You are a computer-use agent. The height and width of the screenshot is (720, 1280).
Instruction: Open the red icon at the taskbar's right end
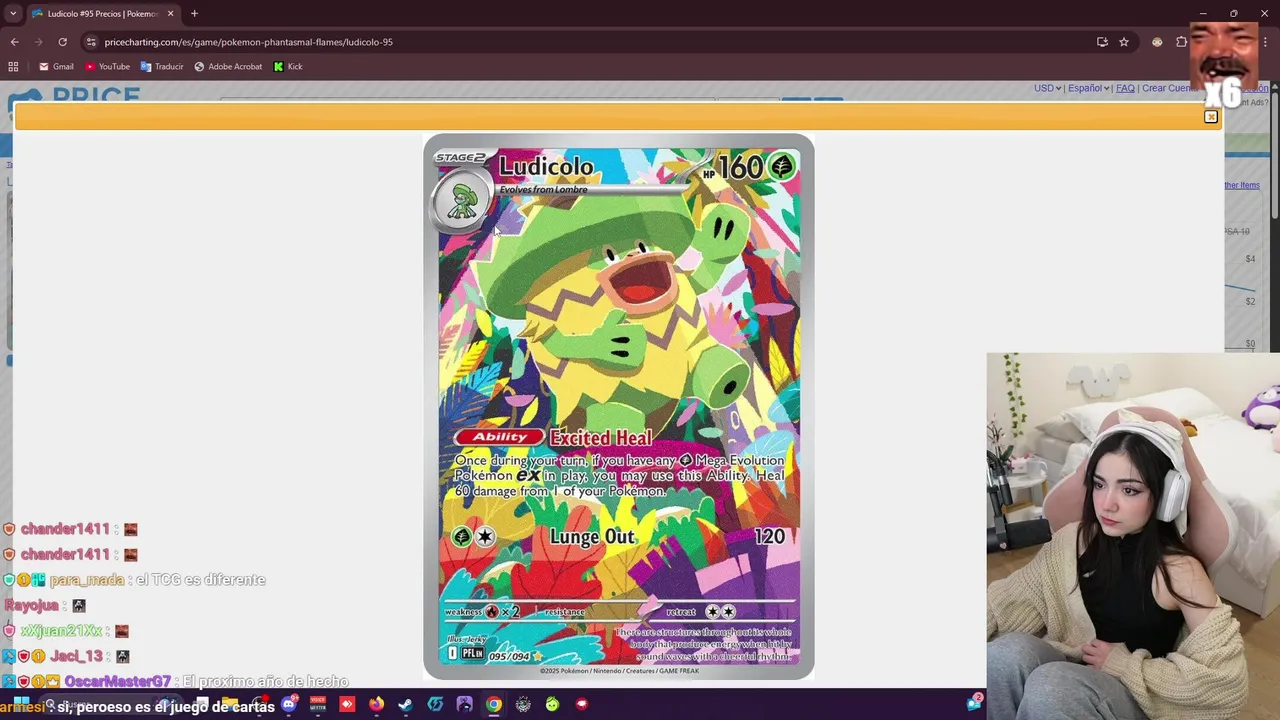(582, 704)
